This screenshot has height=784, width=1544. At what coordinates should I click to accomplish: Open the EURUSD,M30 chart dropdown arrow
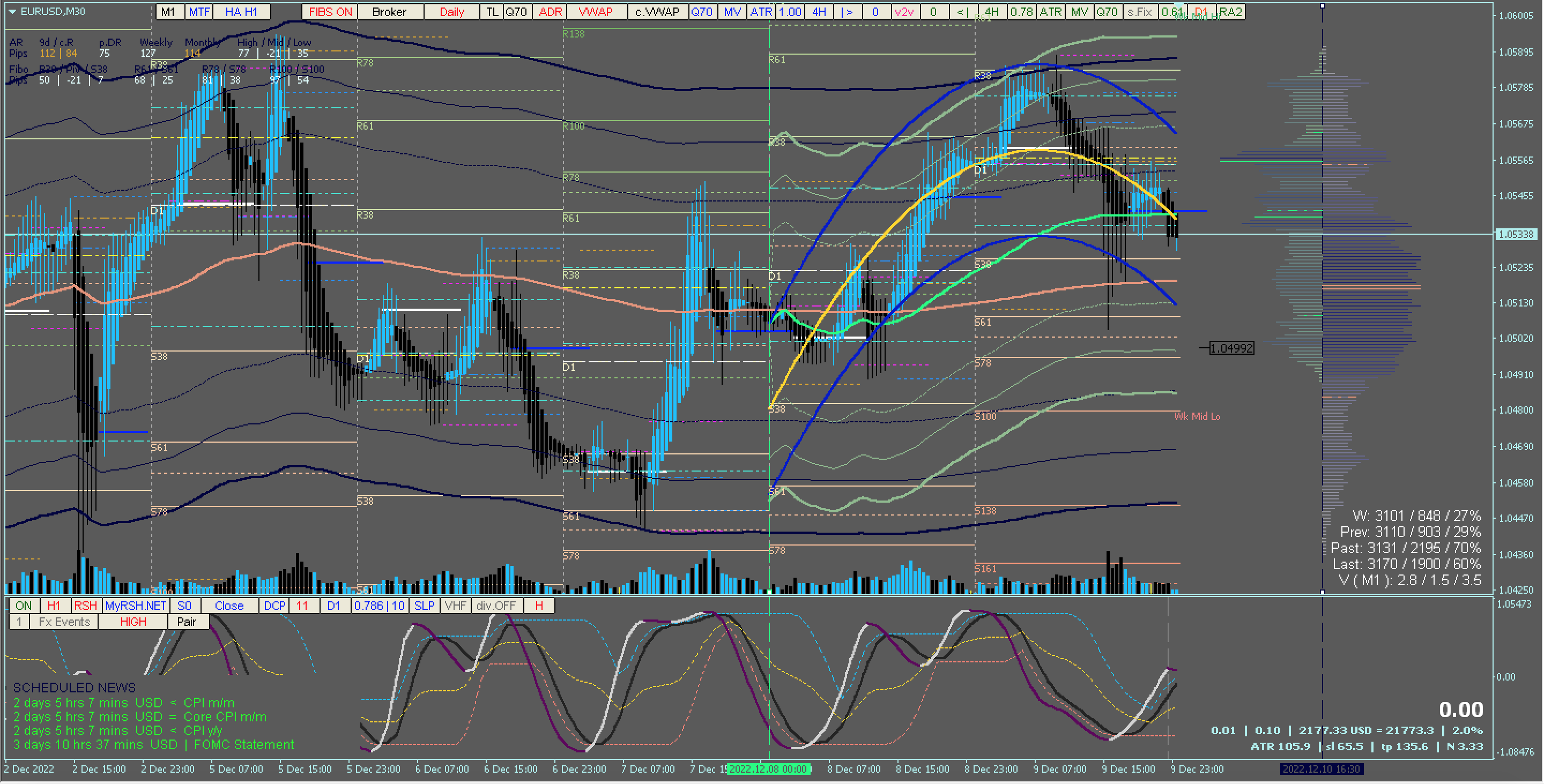pos(12,11)
